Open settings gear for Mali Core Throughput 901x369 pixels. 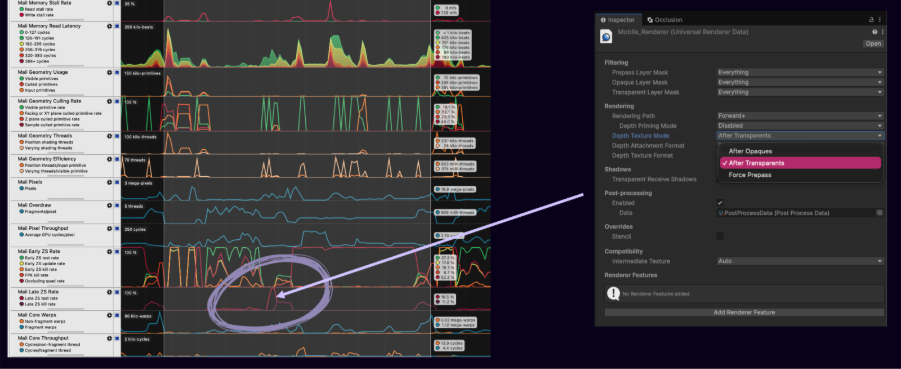(110, 338)
